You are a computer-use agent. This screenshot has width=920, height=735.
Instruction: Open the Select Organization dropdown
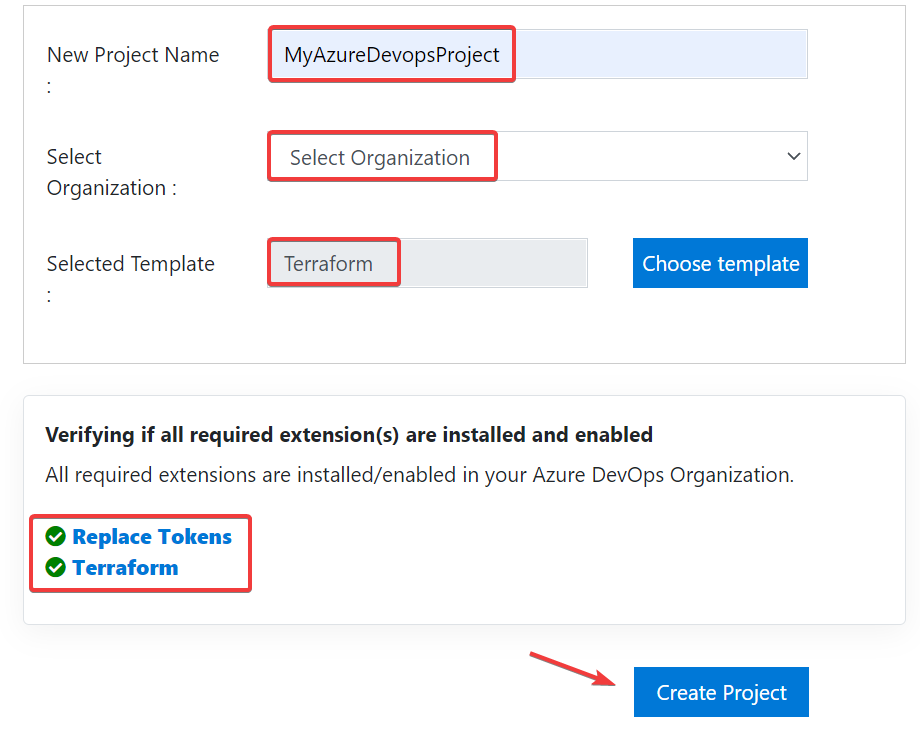click(x=537, y=157)
